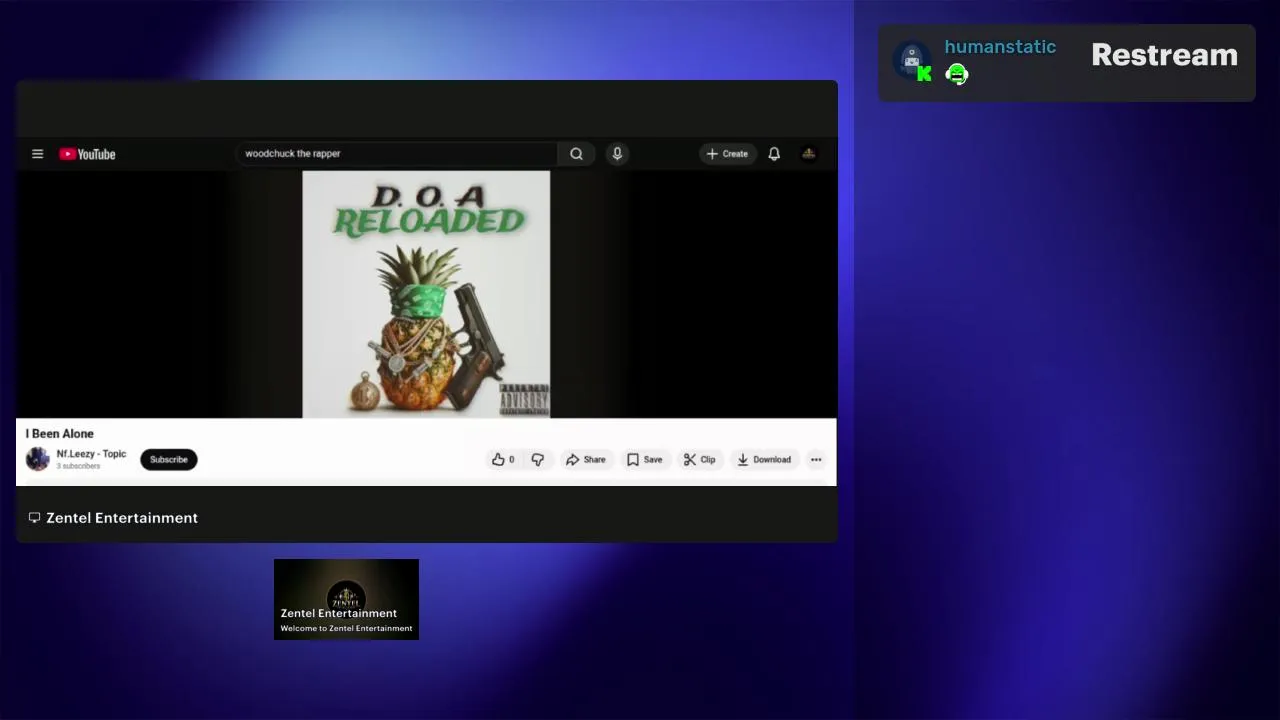Viewport: 1280px width, 720px height.
Task: Open the 'Nf.Leezy - Topic' channel link
Action: 91,454
